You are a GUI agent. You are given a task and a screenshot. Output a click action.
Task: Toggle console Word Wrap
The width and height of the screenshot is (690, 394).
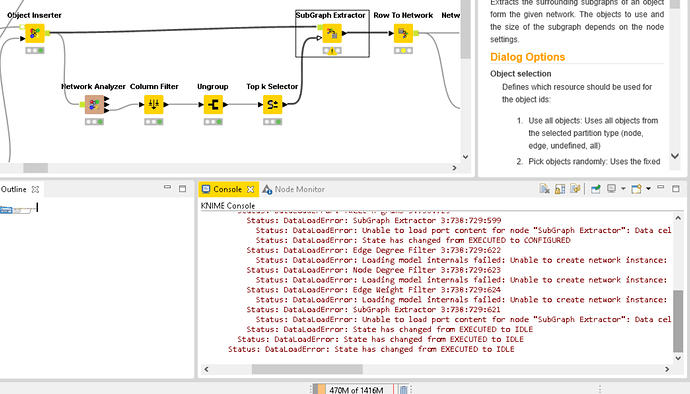pyautogui.click(x=575, y=189)
